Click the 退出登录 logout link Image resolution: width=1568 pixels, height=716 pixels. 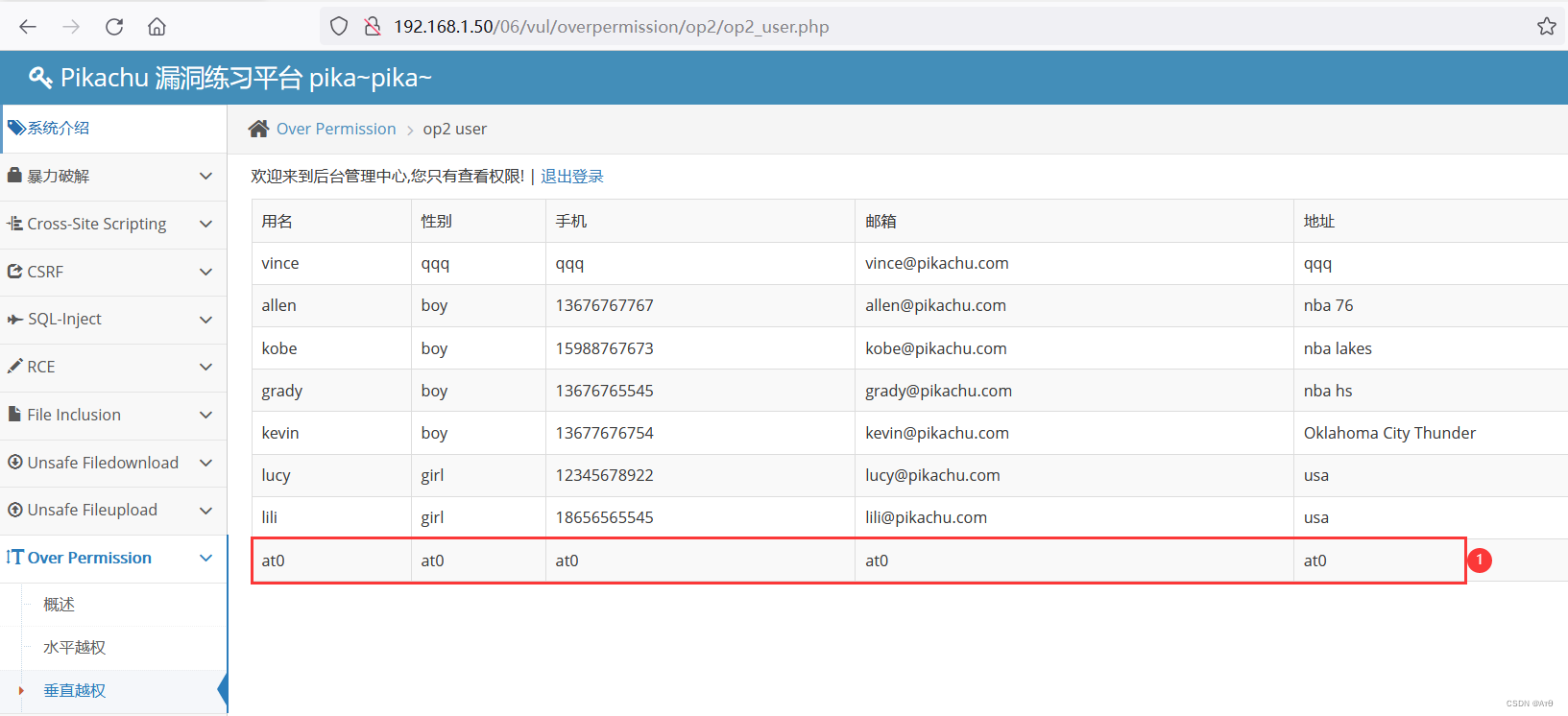572,177
